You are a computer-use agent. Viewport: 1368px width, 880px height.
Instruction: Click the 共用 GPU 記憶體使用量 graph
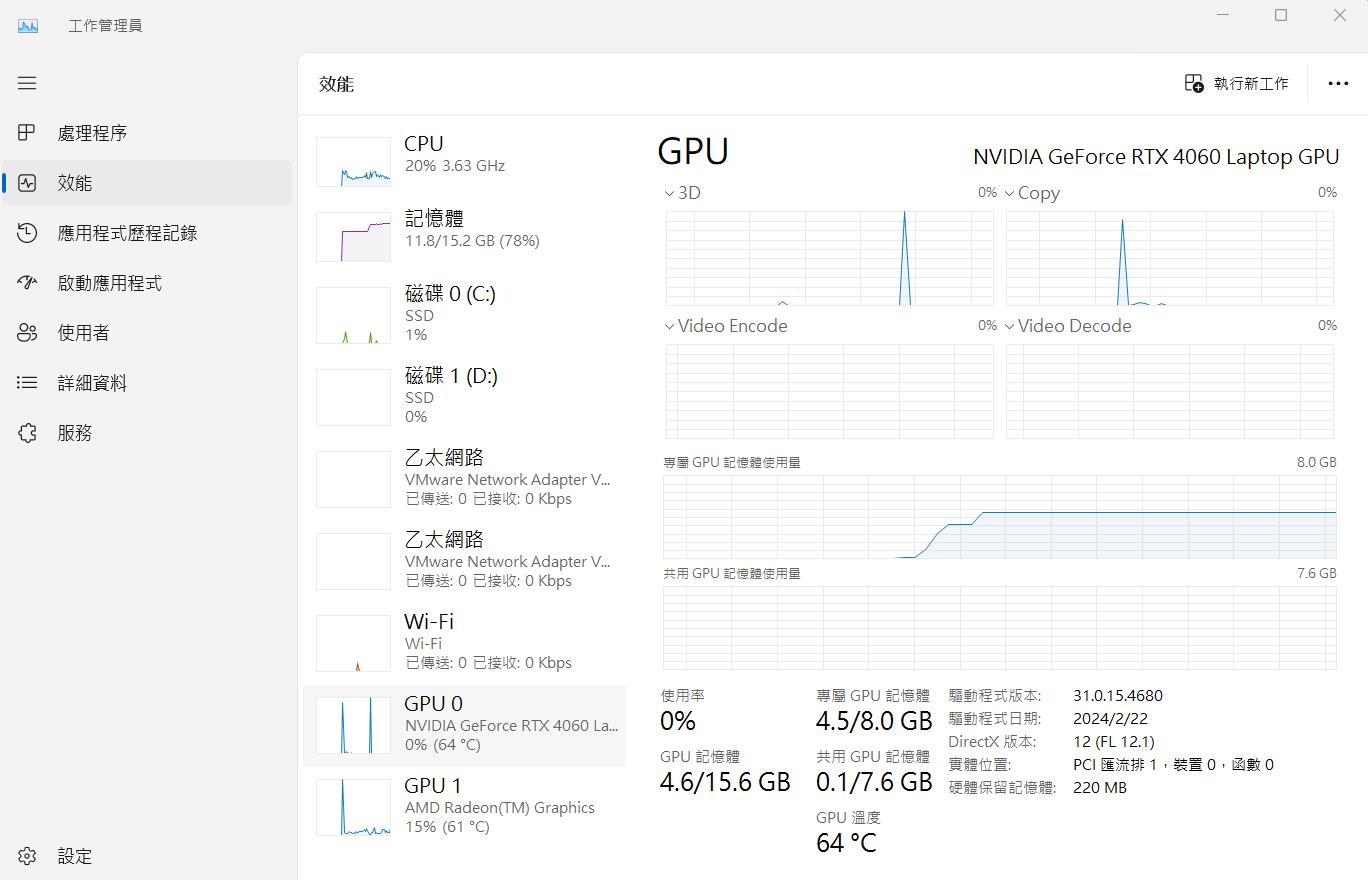(x=1000, y=628)
